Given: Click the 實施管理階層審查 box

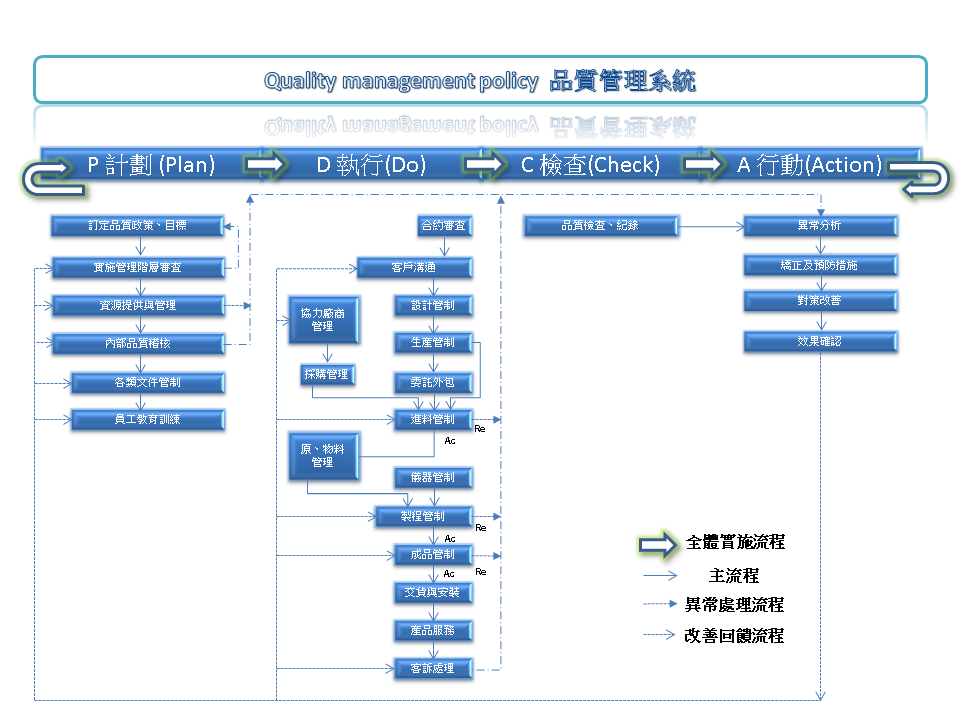Looking at the screenshot, I should pos(138,268).
